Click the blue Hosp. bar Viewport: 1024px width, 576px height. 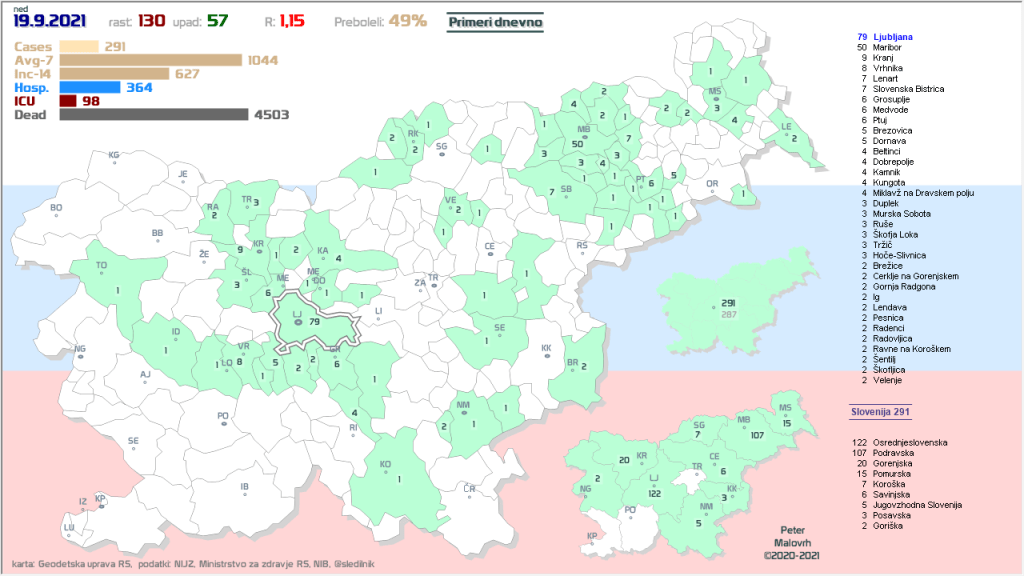pos(90,87)
